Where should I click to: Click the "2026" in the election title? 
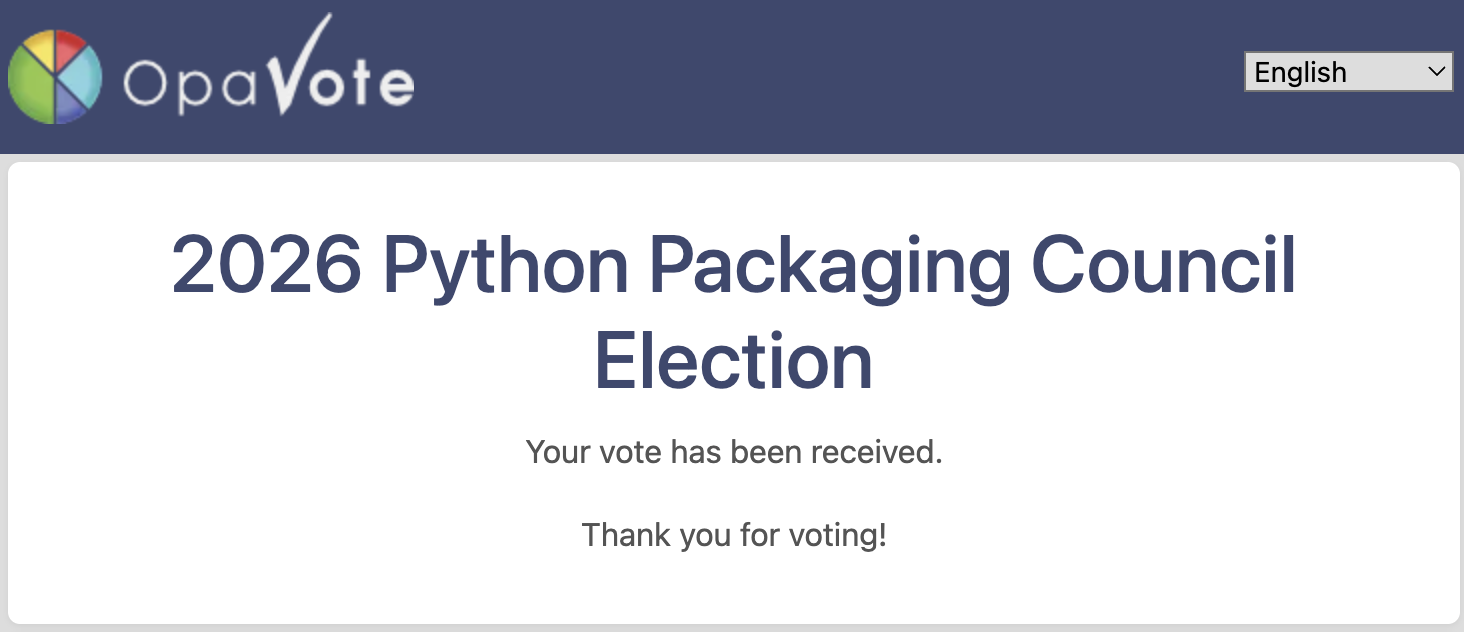266,264
